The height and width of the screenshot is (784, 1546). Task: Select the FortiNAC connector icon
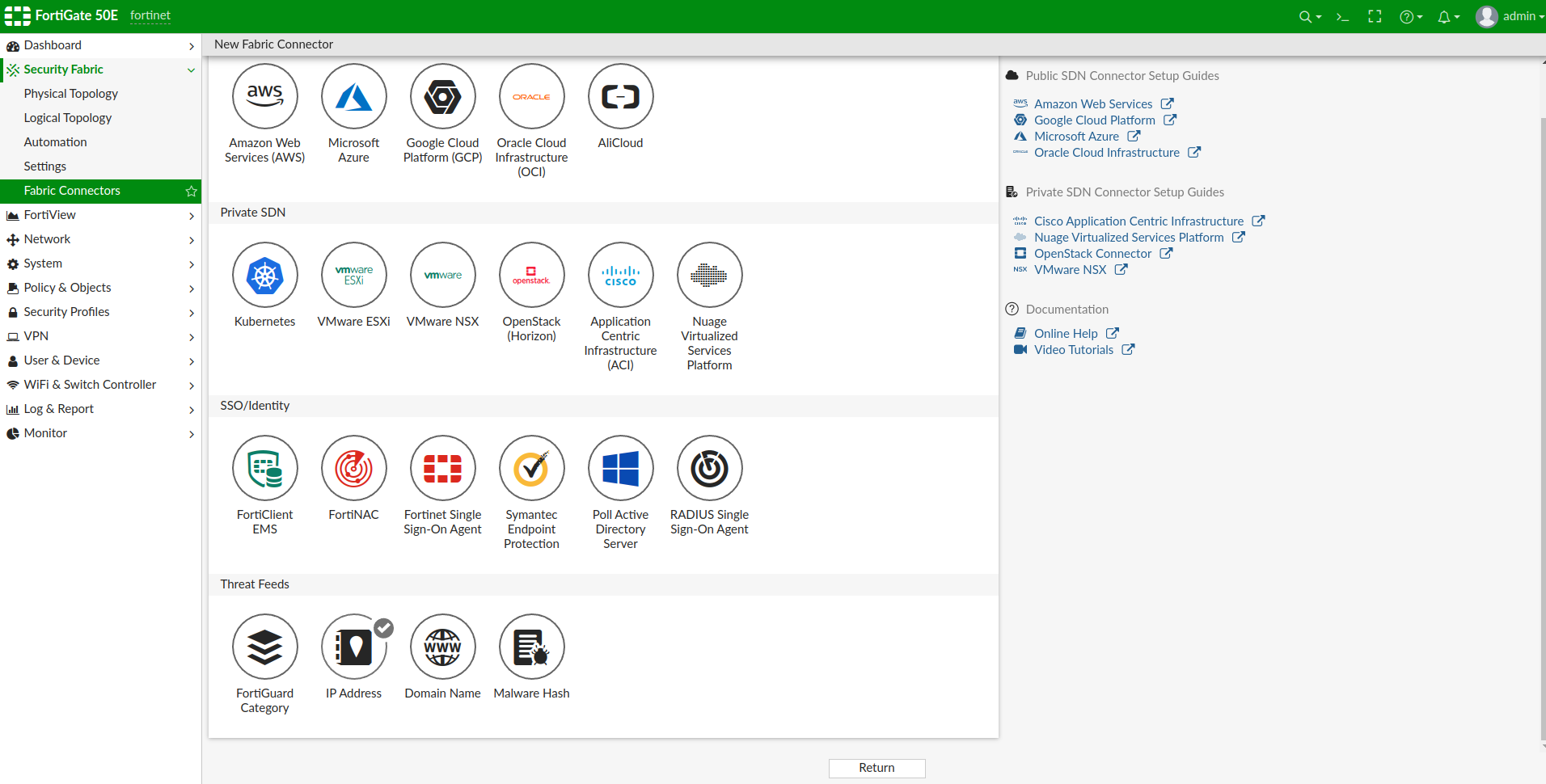tap(354, 469)
